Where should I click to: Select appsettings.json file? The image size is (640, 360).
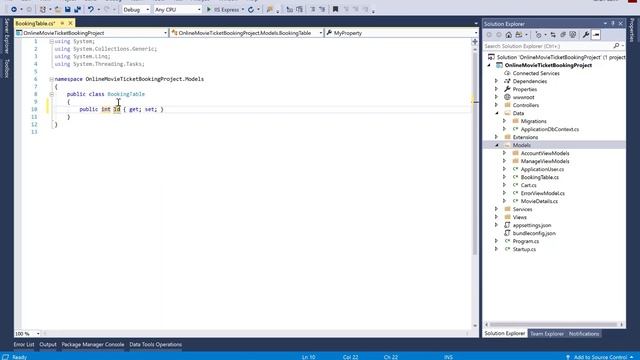tap(532, 225)
